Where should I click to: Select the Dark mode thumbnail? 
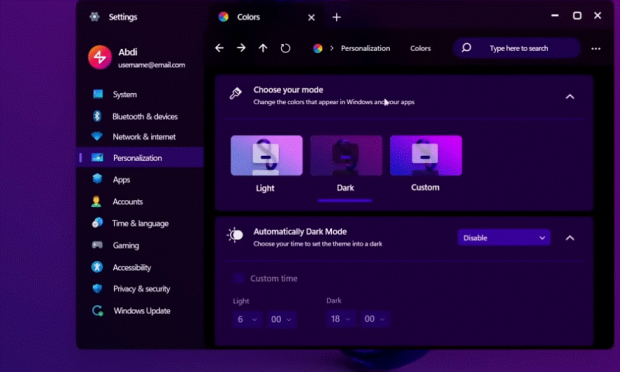(346, 155)
